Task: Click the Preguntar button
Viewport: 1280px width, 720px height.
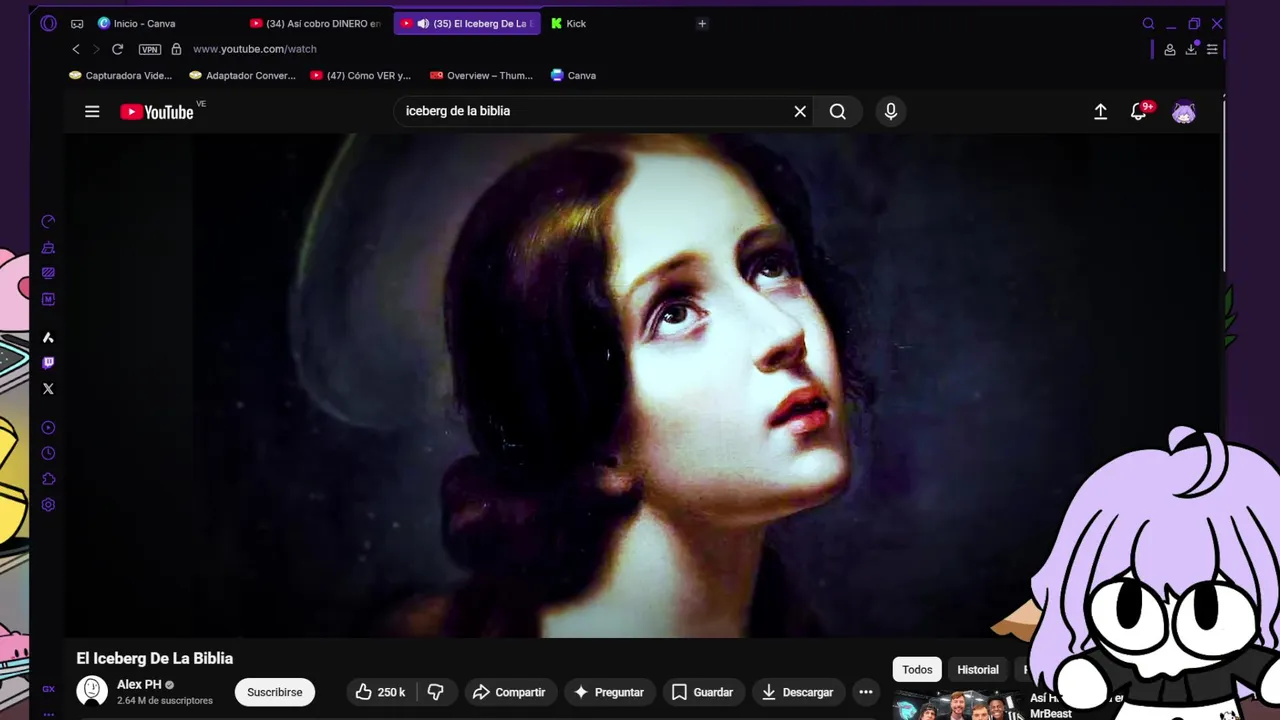Action: coord(608,692)
